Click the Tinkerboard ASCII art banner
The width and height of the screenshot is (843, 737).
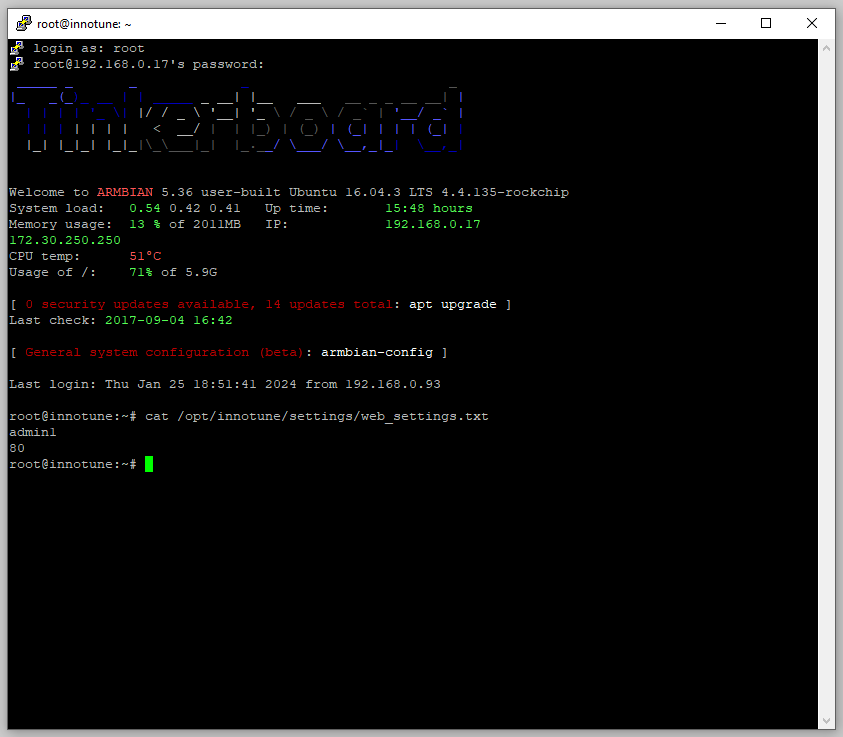pos(237,119)
